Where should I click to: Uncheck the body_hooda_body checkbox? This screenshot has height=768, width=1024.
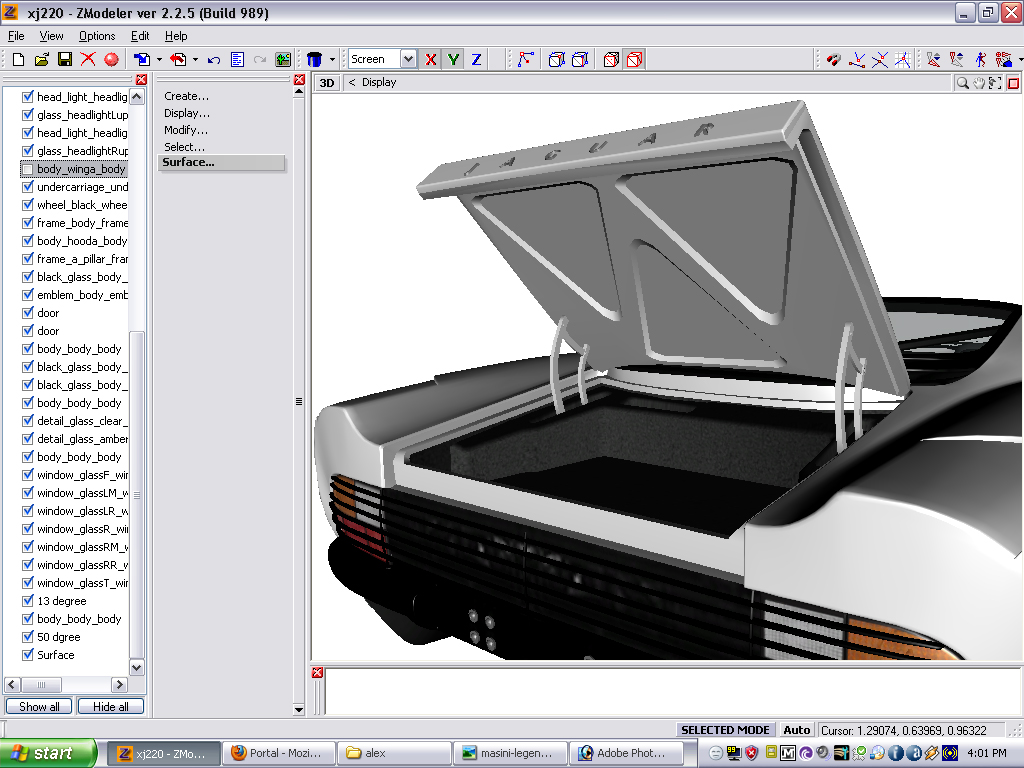(27, 241)
